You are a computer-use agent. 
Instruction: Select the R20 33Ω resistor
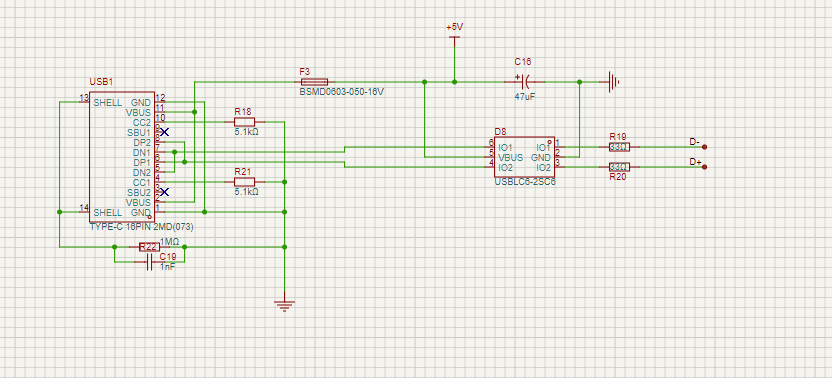(619, 167)
